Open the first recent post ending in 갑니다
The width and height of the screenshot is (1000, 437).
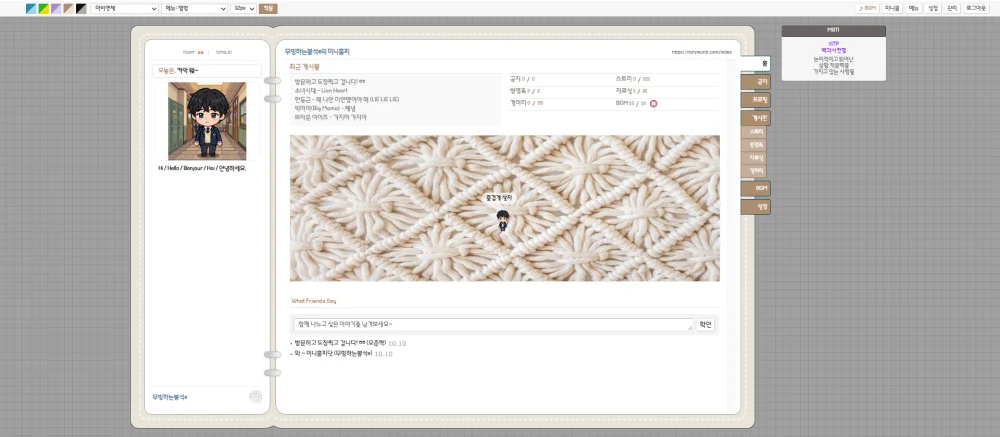[x=330, y=82]
